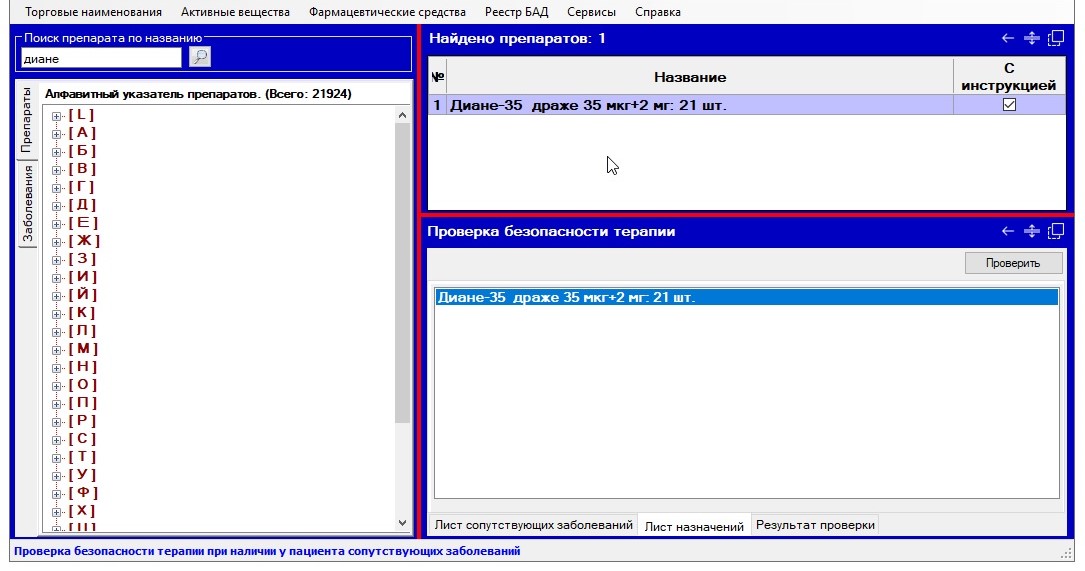Viewport: 1085px width, 571px height.
Task: Switch to the 'Заболевания' vertical tab
Action: point(28,204)
